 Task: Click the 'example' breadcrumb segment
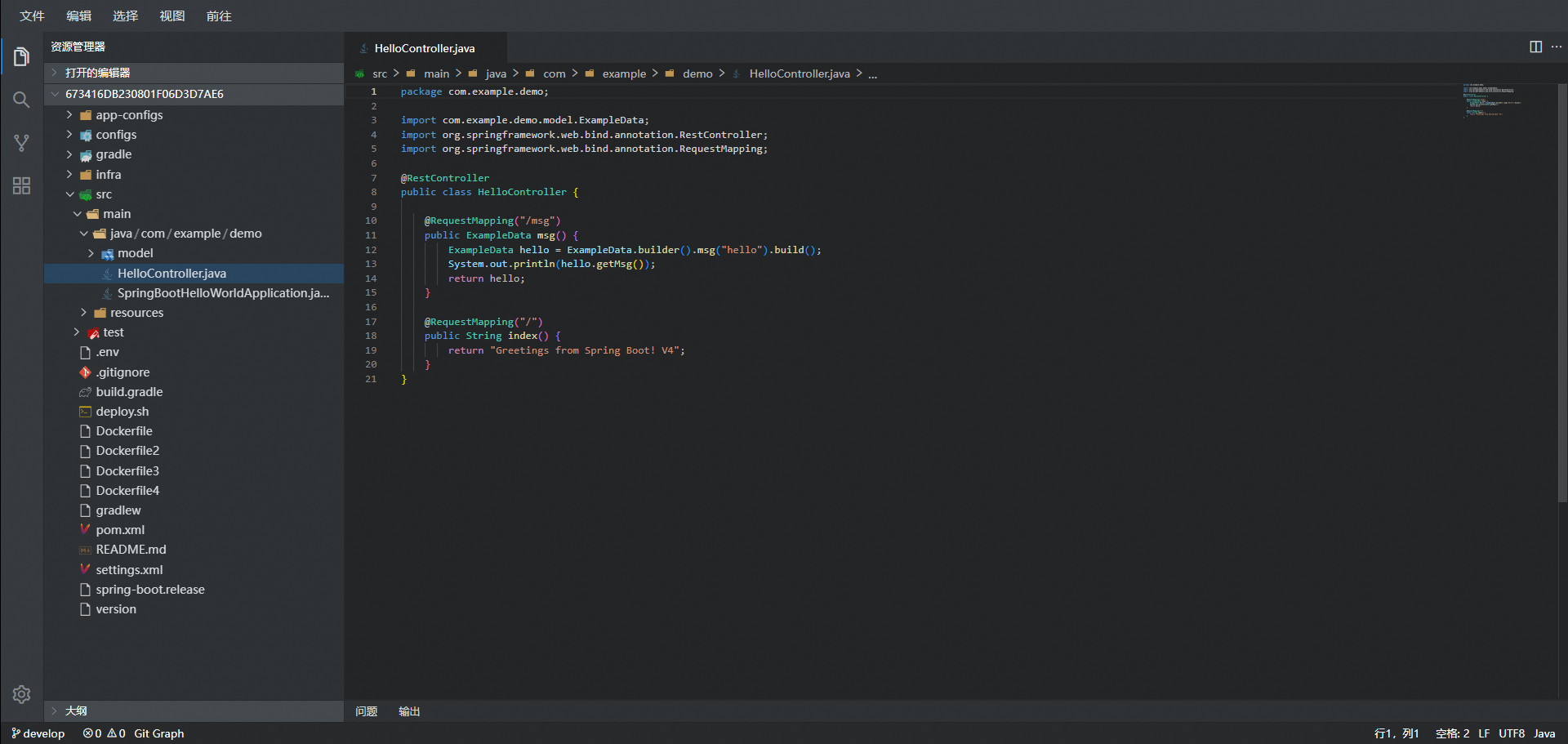624,74
